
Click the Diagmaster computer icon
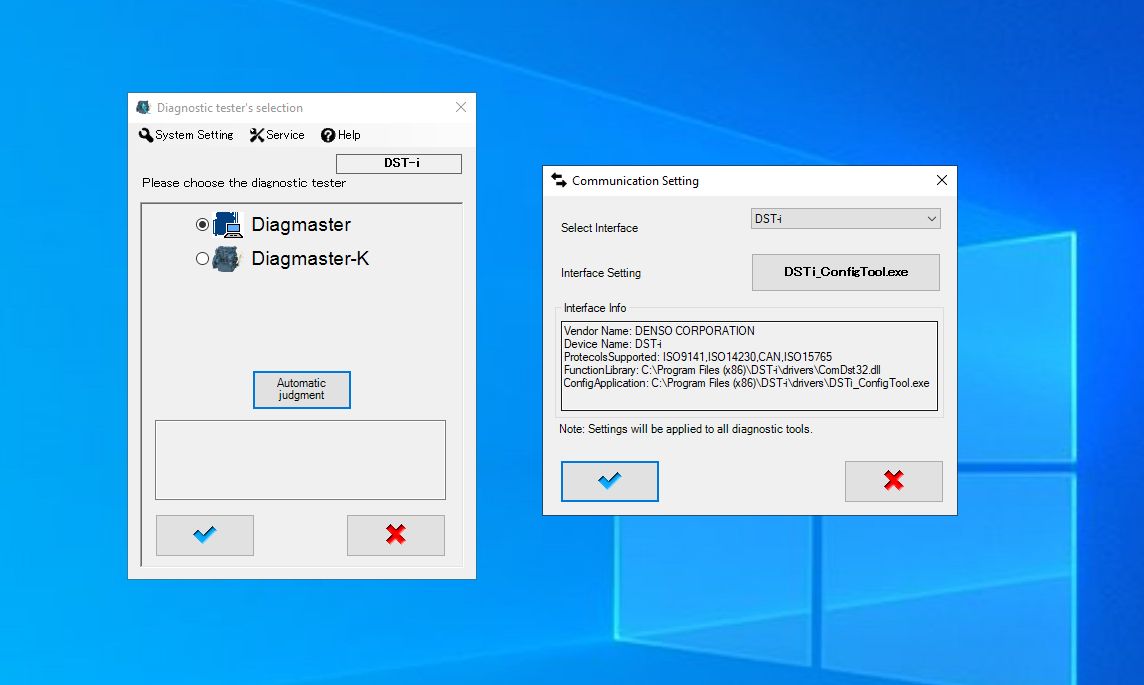pos(228,225)
